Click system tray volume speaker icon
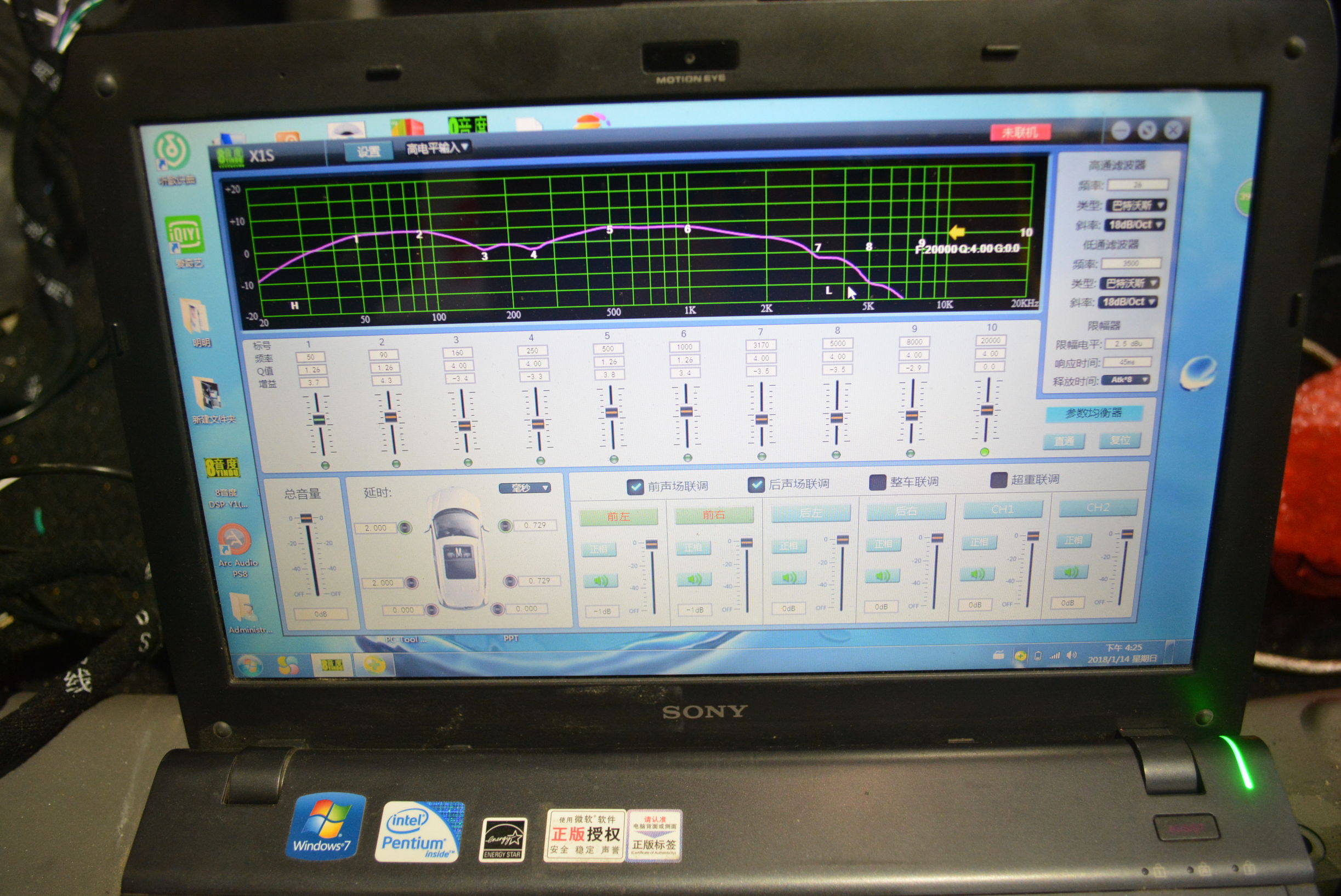Image resolution: width=1341 pixels, height=896 pixels. [x=1071, y=655]
